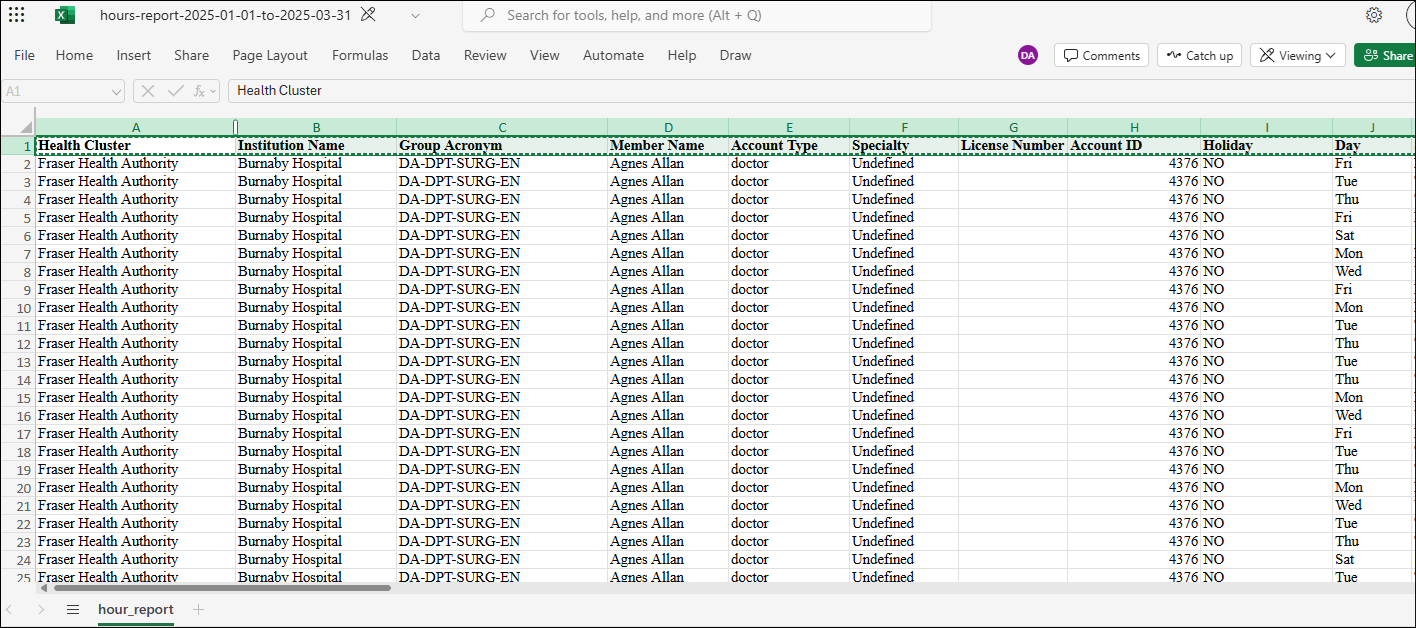
Task: Open the File menu
Action: [x=24, y=55]
